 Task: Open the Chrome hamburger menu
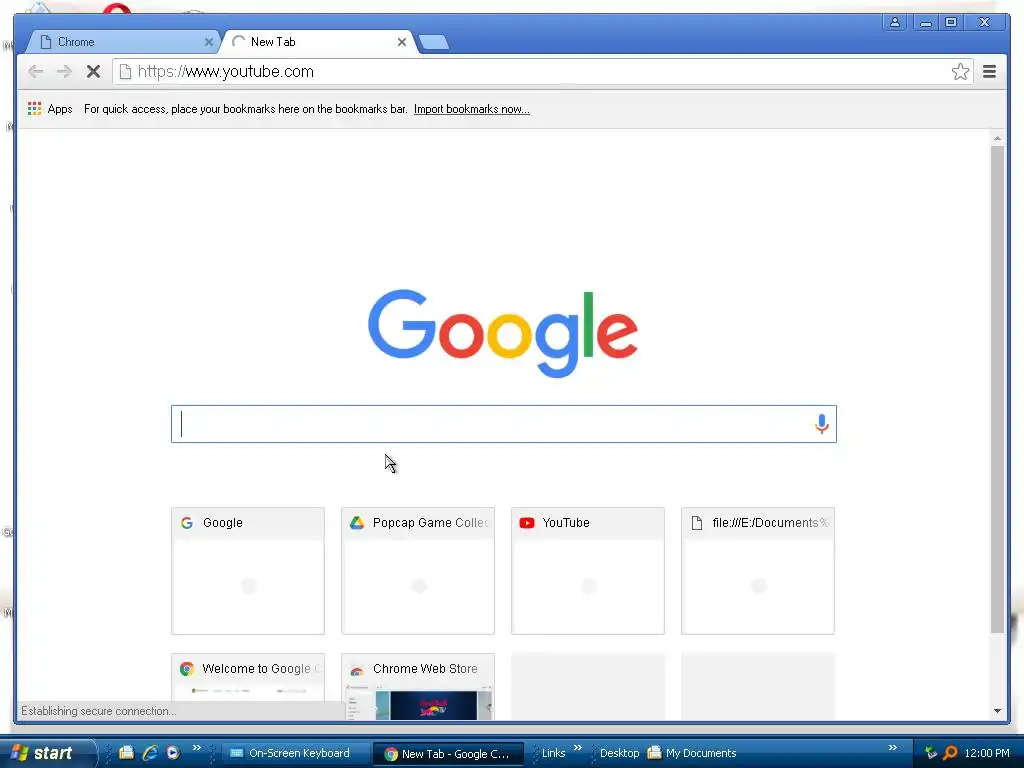(989, 72)
